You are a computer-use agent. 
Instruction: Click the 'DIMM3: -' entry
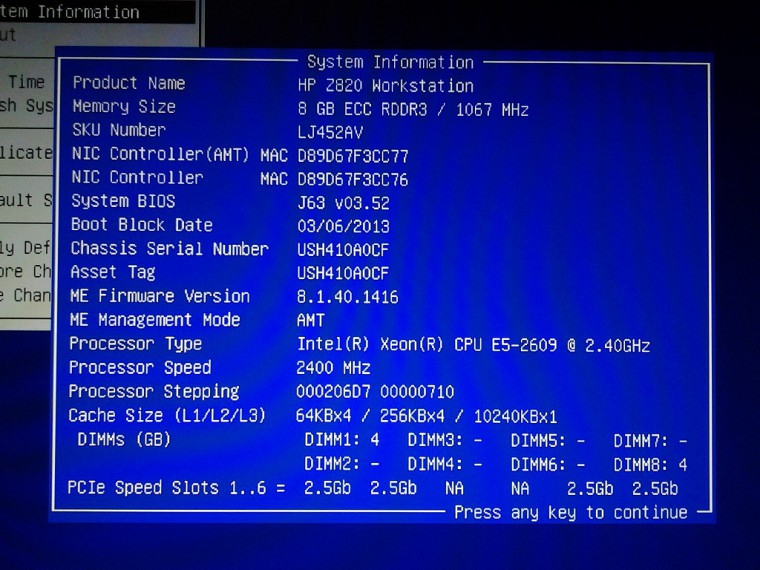[x=445, y=441]
